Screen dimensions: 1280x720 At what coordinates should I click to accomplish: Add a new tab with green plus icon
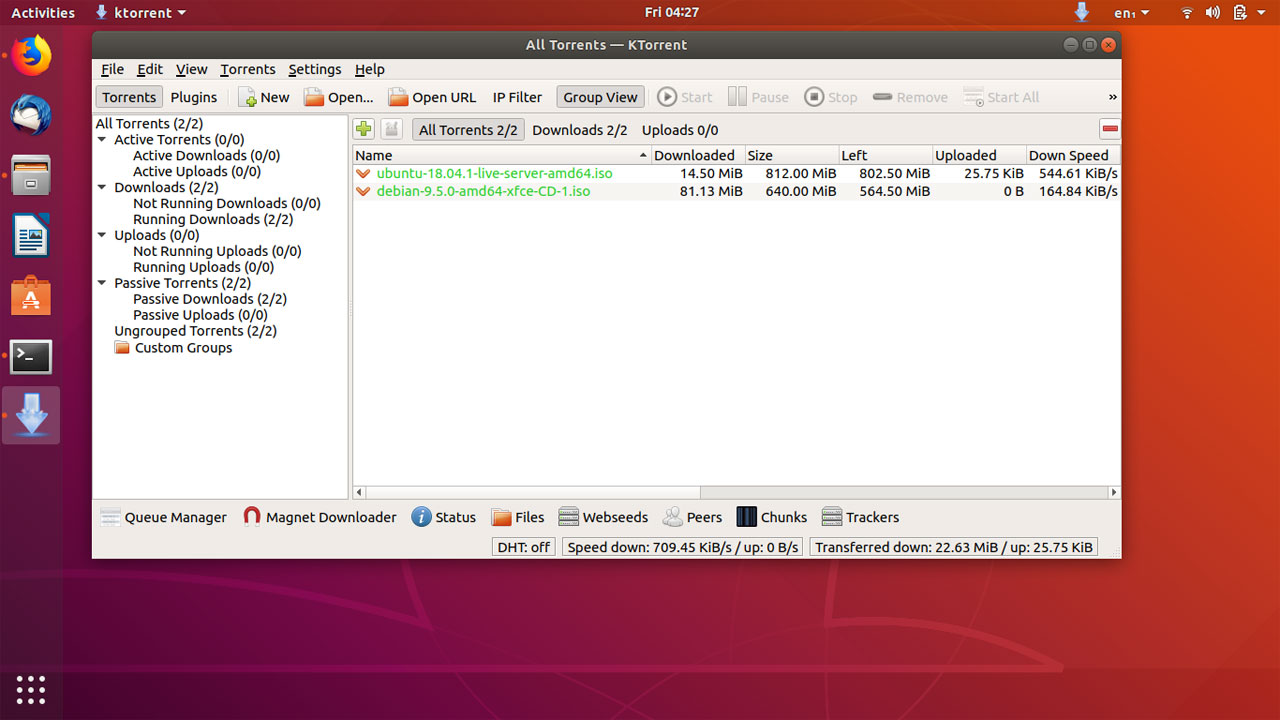point(363,129)
